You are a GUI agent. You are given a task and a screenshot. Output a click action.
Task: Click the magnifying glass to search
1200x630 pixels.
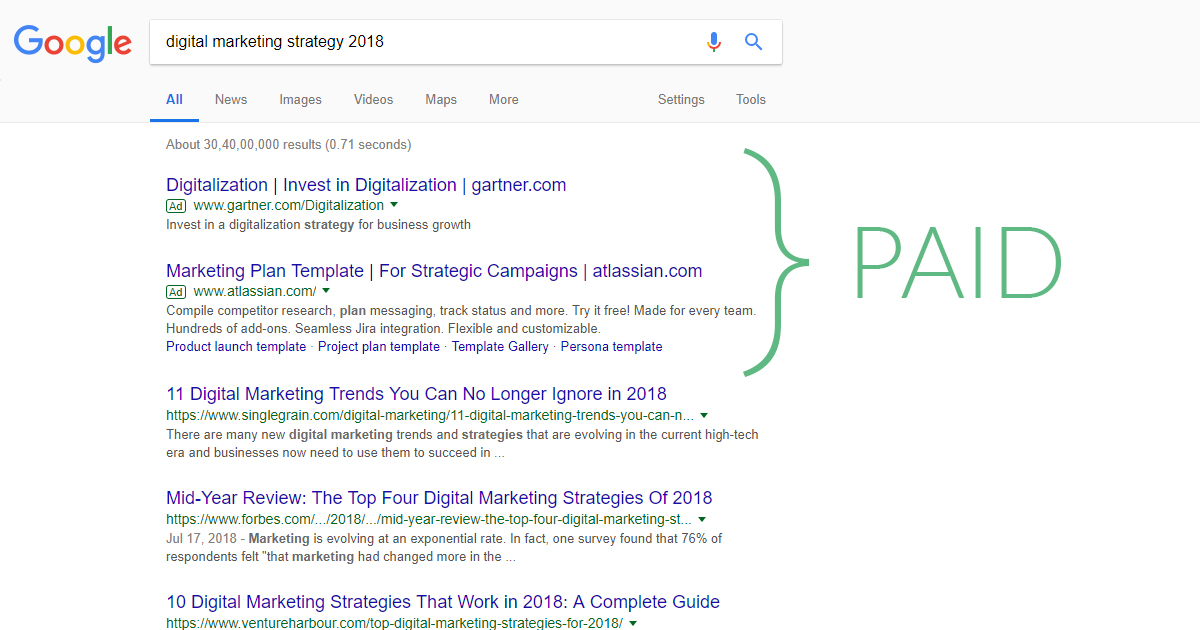[x=753, y=42]
